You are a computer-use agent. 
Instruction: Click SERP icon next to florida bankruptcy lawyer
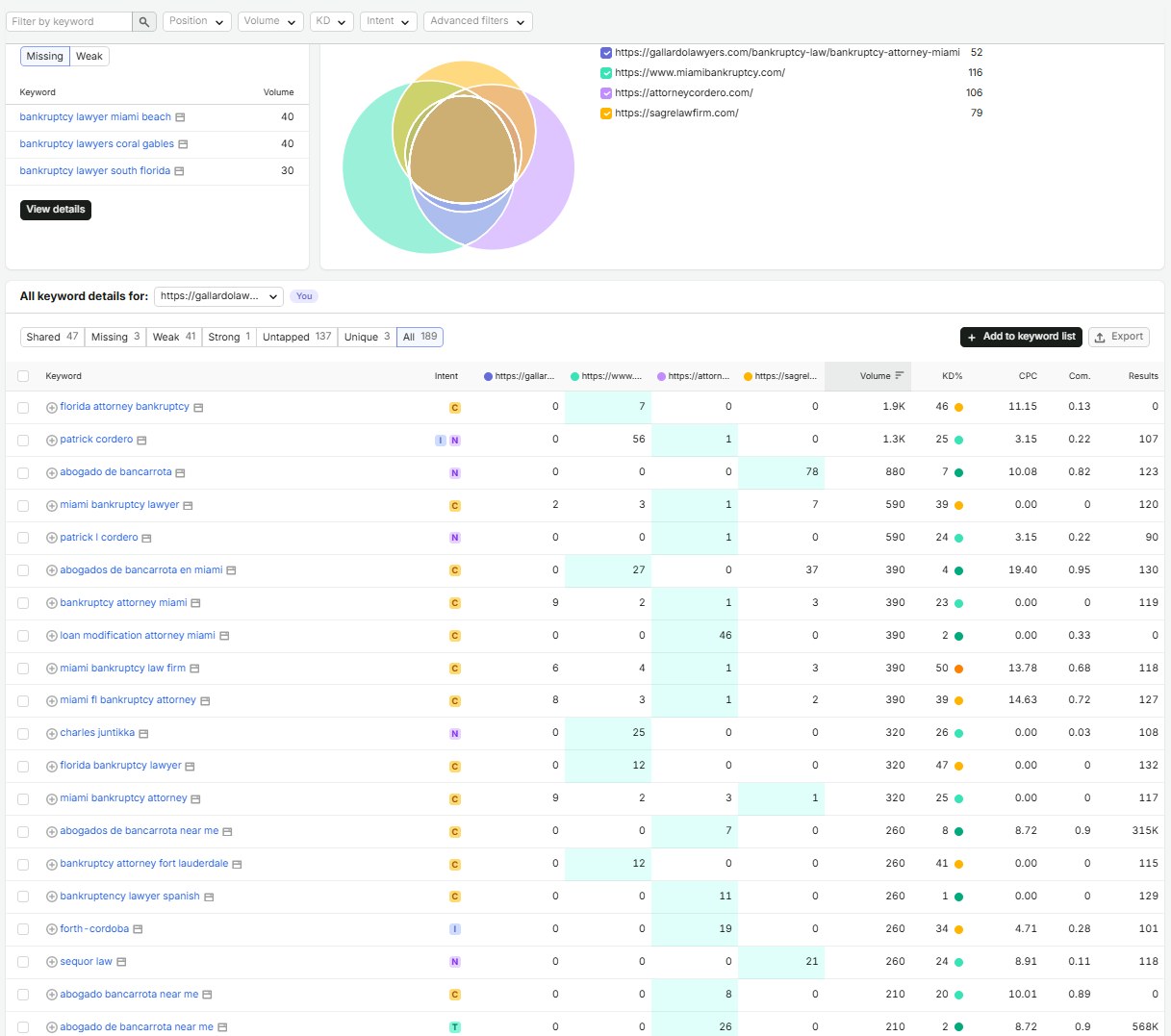click(190, 767)
